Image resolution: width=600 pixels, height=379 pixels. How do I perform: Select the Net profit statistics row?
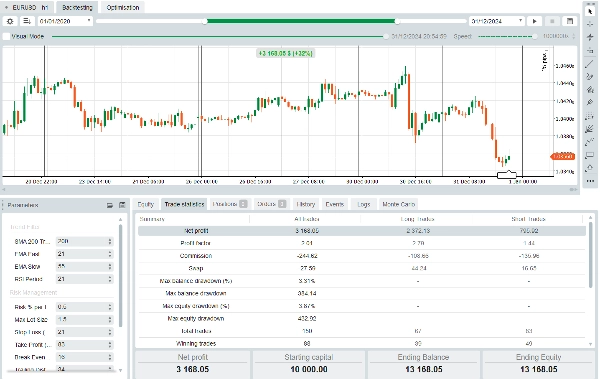362,231
